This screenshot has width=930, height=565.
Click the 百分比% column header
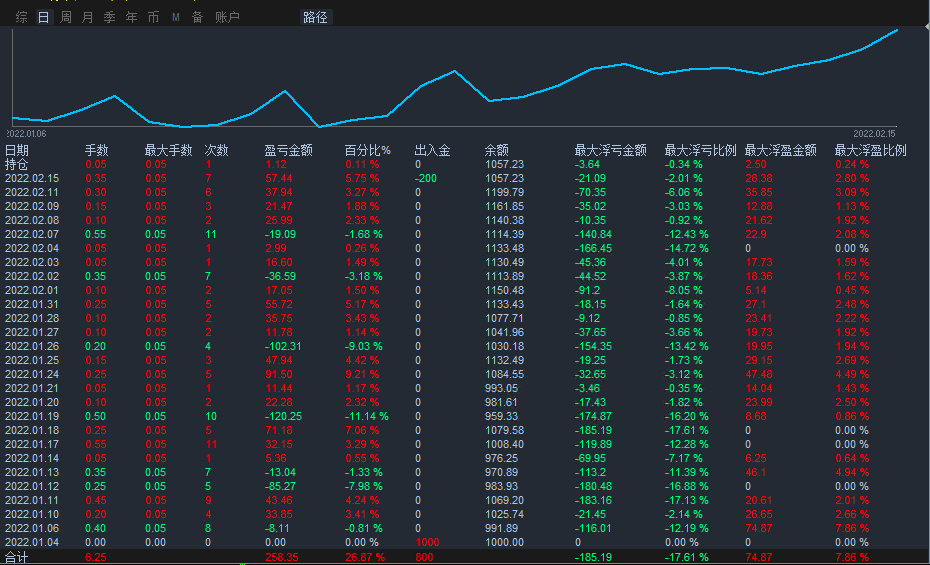tap(367, 150)
